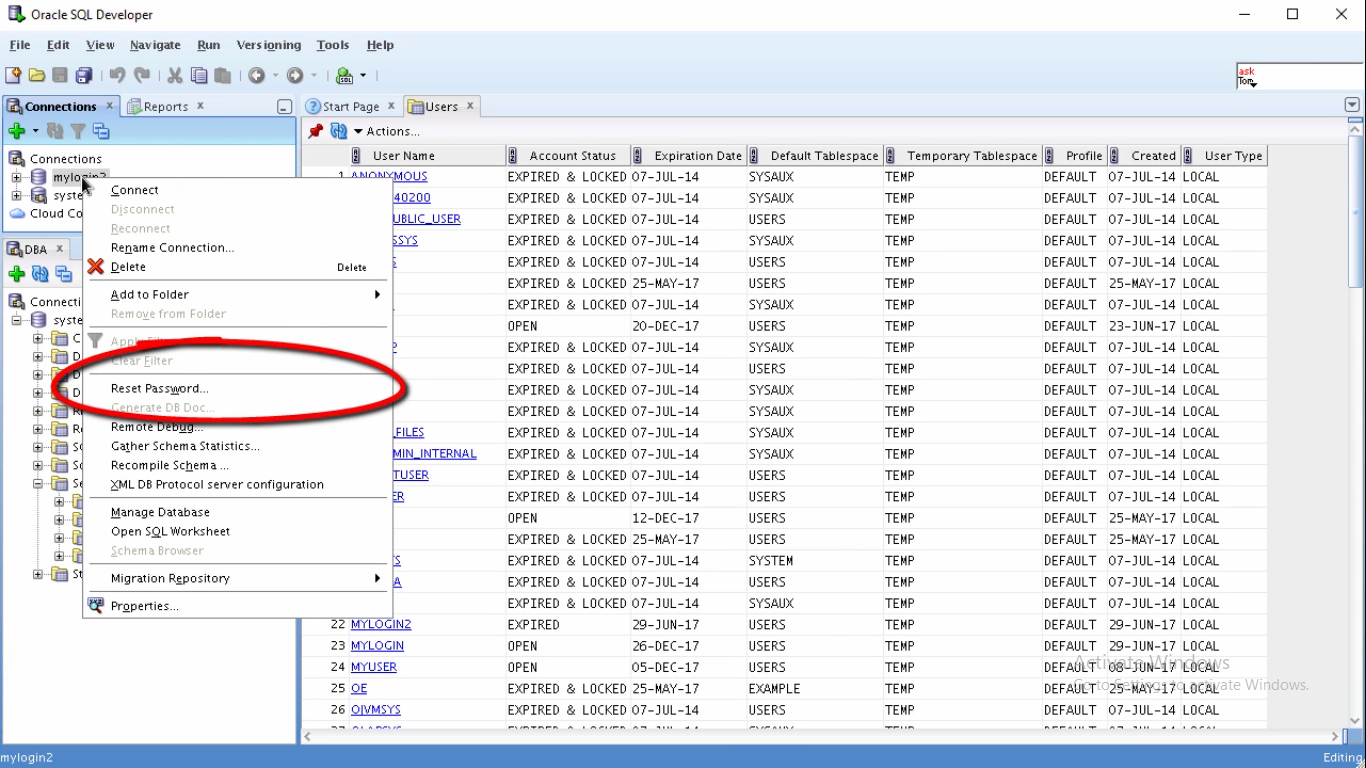Viewport: 1366px width, 768px height.
Task: Switch to the Reports tab
Action: point(165,106)
